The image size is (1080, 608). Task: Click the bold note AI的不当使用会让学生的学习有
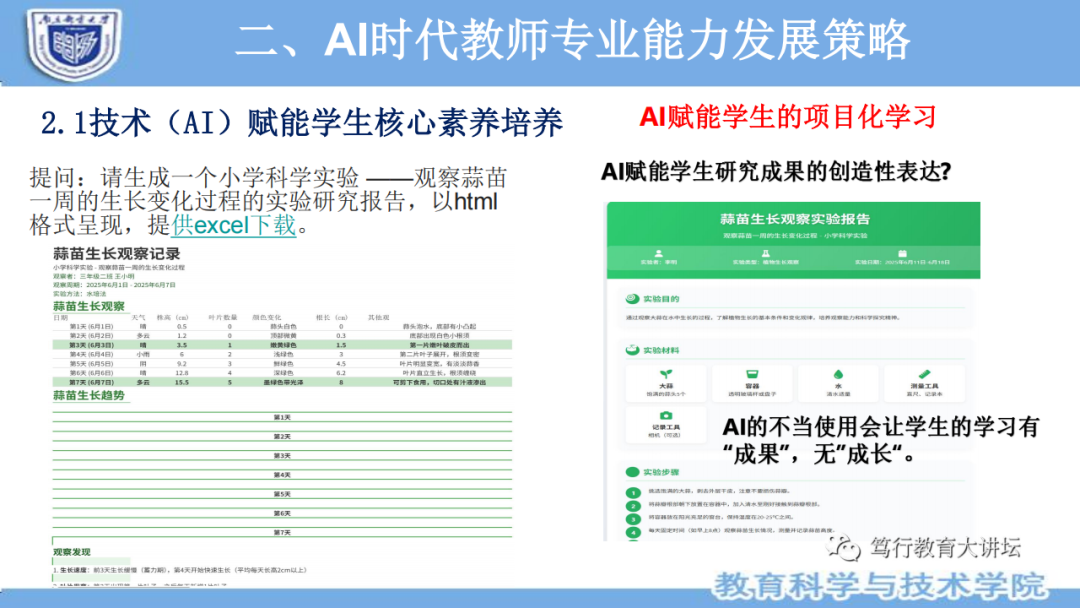tap(881, 428)
